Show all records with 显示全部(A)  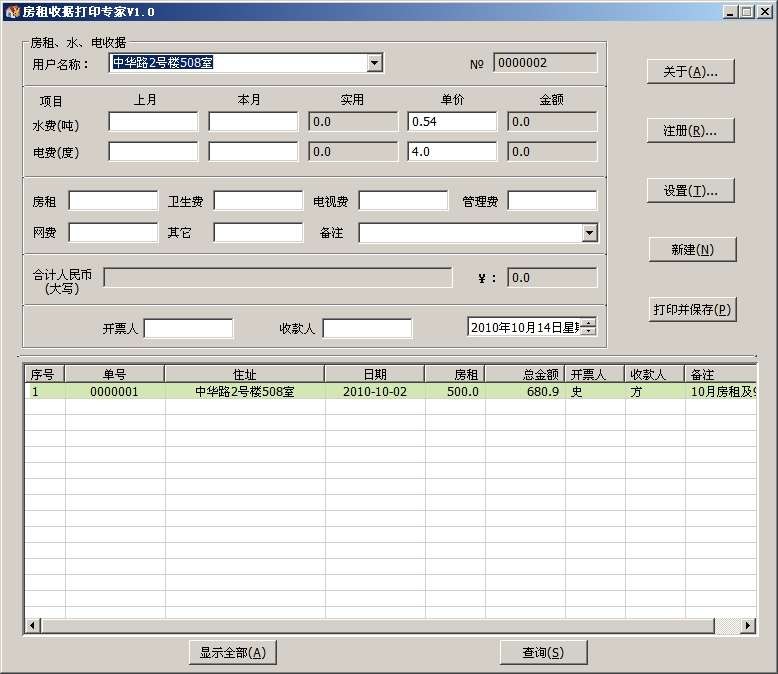233,653
